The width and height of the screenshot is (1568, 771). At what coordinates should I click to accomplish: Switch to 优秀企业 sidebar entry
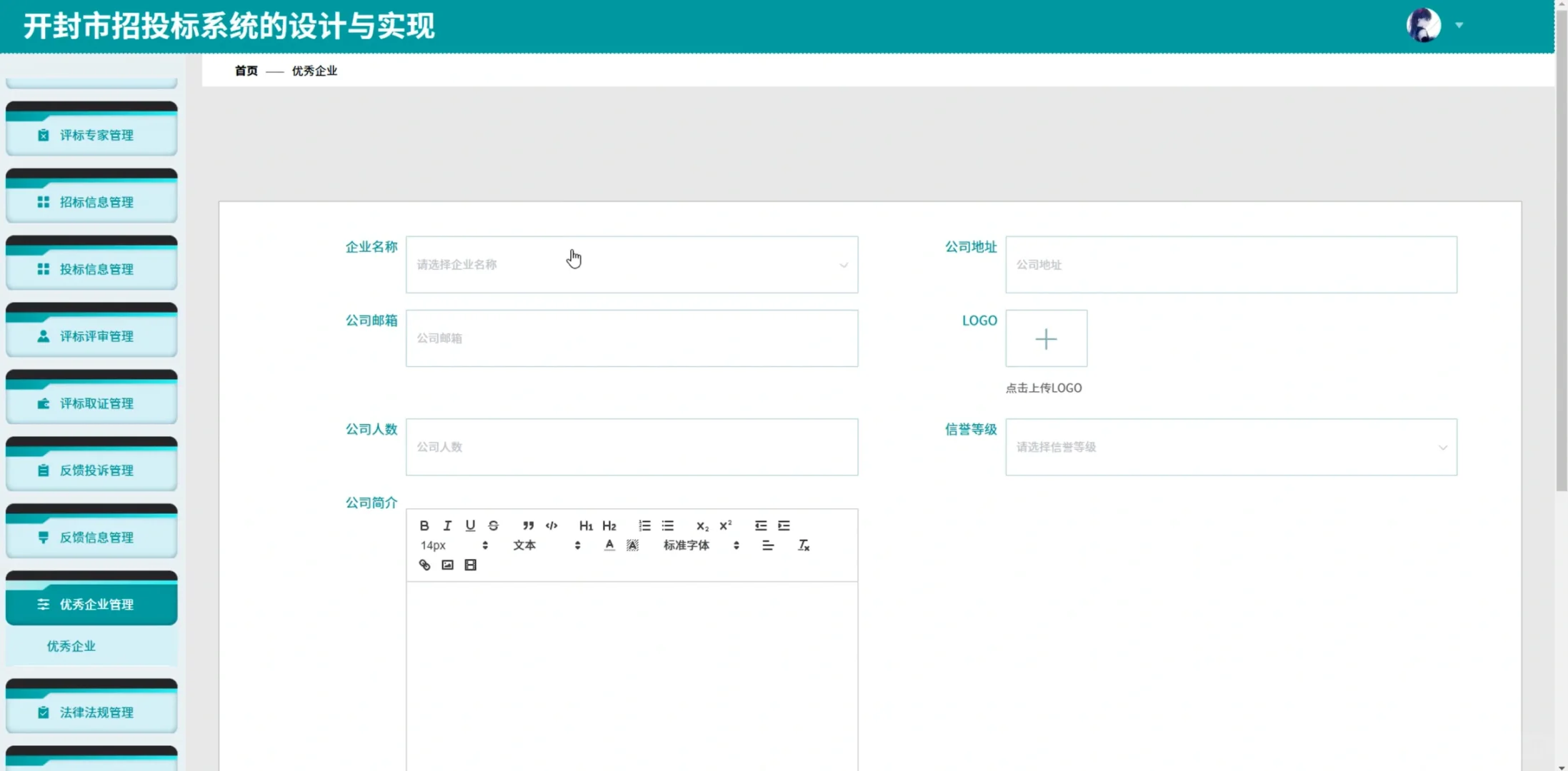click(71, 646)
